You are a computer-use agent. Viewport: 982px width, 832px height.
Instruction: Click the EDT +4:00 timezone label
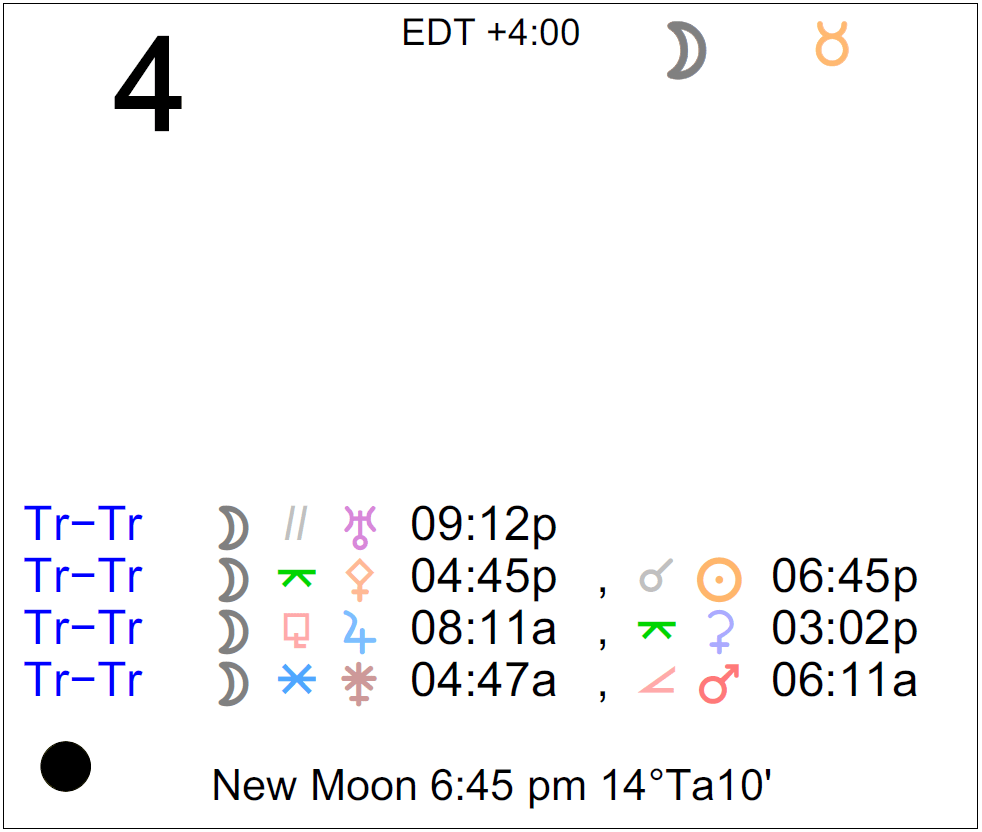490,33
